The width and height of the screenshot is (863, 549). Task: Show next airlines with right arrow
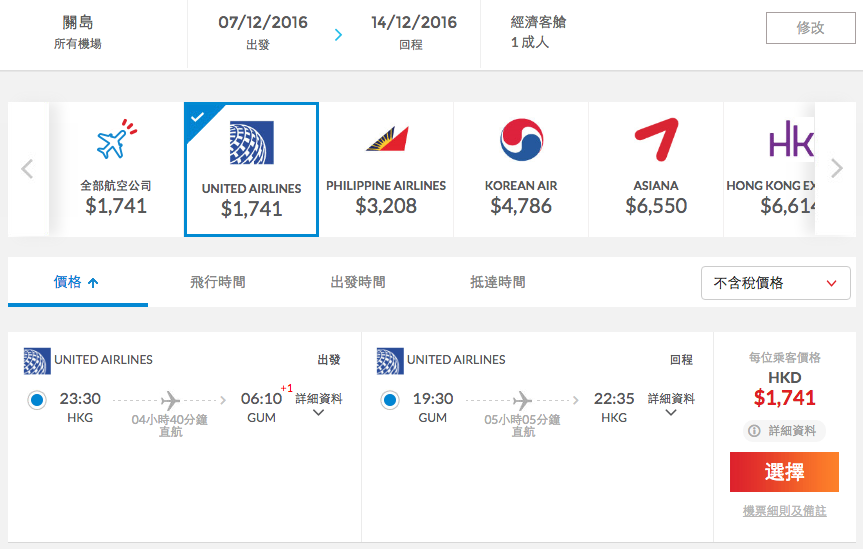[837, 168]
